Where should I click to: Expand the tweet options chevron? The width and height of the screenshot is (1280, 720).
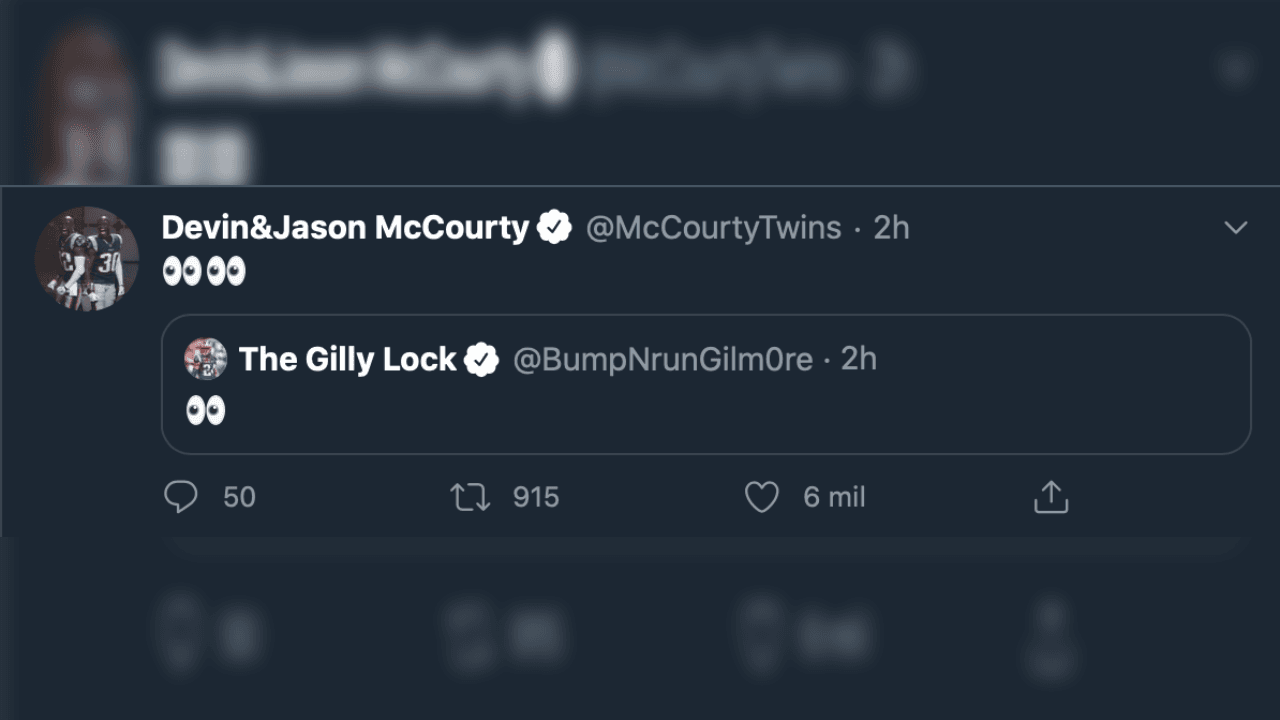(x=1236, y=228)
